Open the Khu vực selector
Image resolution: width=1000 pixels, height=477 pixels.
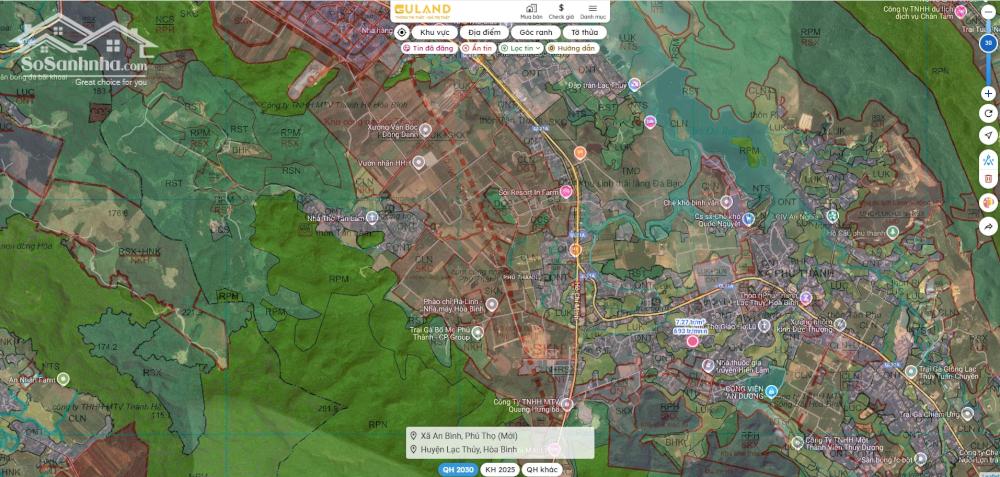[435, 32]
